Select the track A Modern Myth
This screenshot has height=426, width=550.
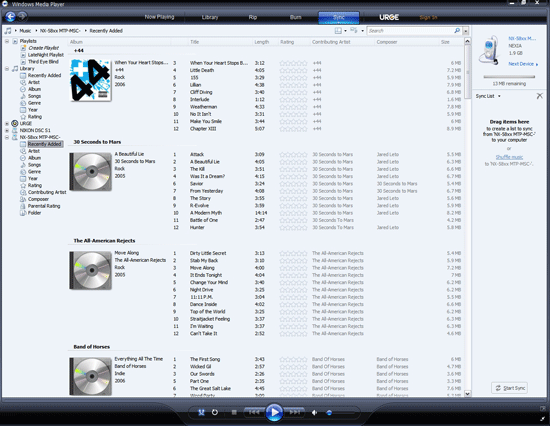coord(206,213)
